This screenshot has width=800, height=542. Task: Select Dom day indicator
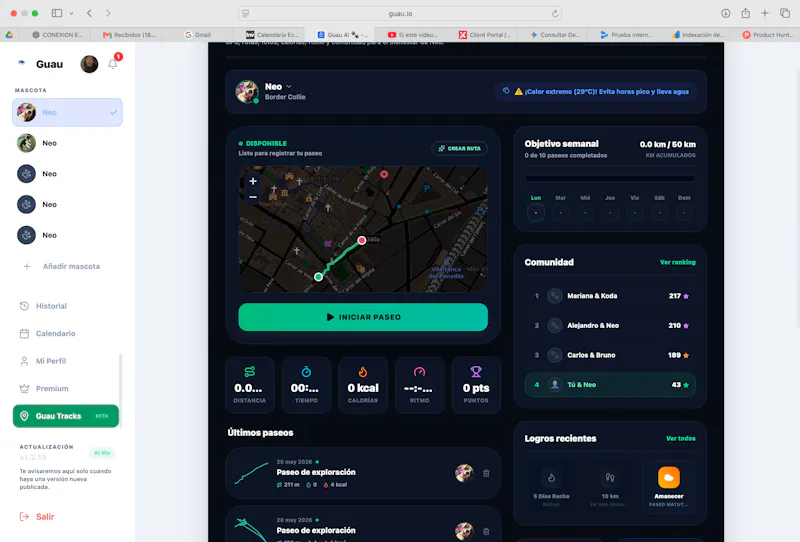coord(684,212)
